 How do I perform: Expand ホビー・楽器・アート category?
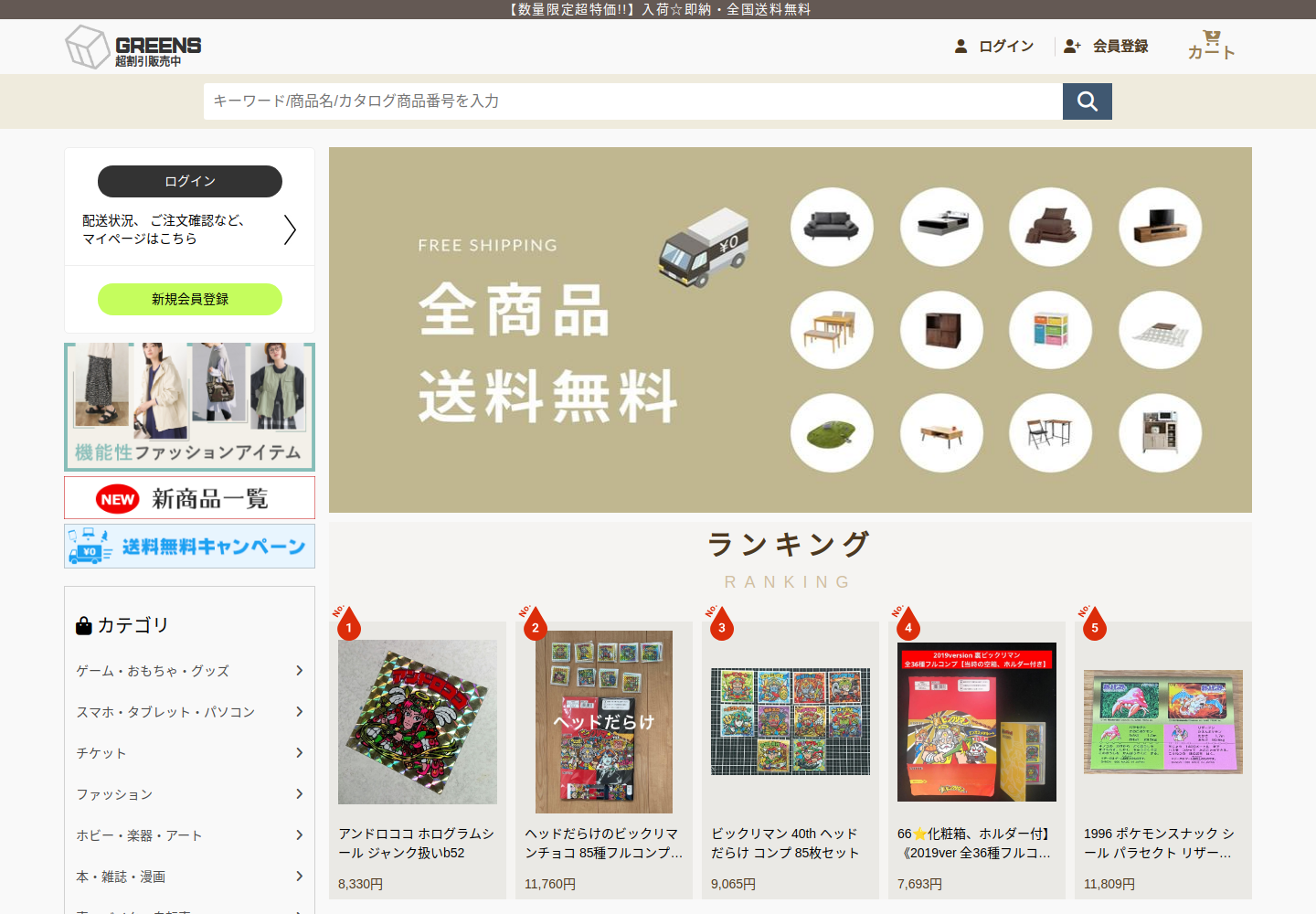(190, 835)
